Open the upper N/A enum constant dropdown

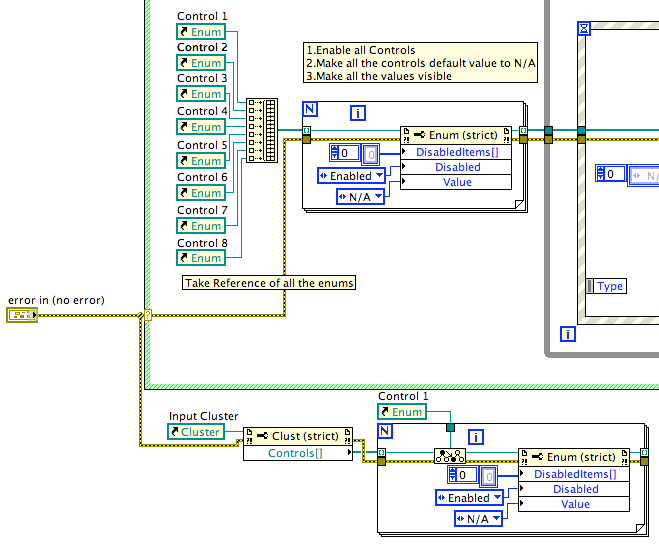[378, 196]
